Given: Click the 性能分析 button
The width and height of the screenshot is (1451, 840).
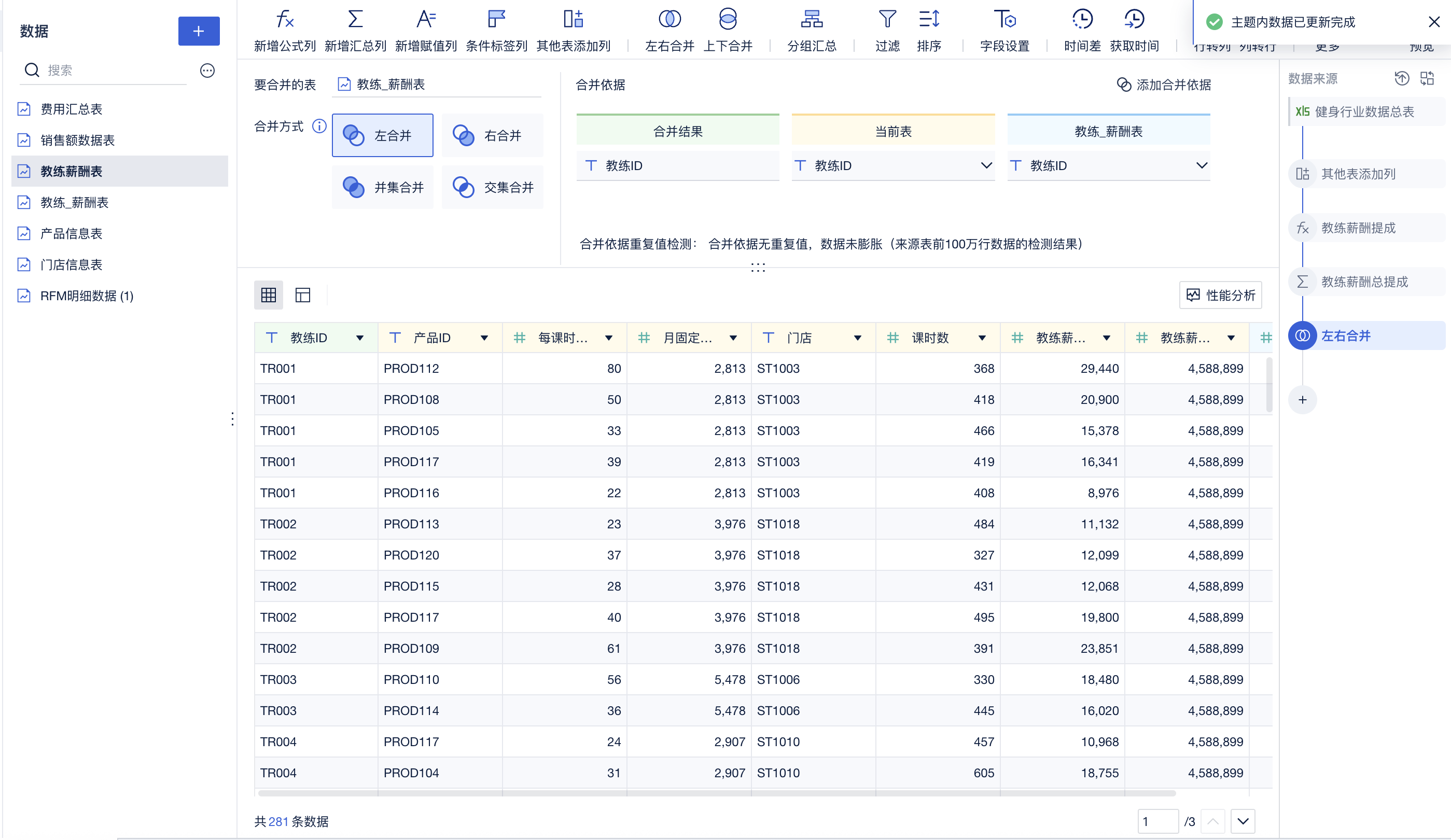Looking at the screenshot, I should coord(1220,296).
